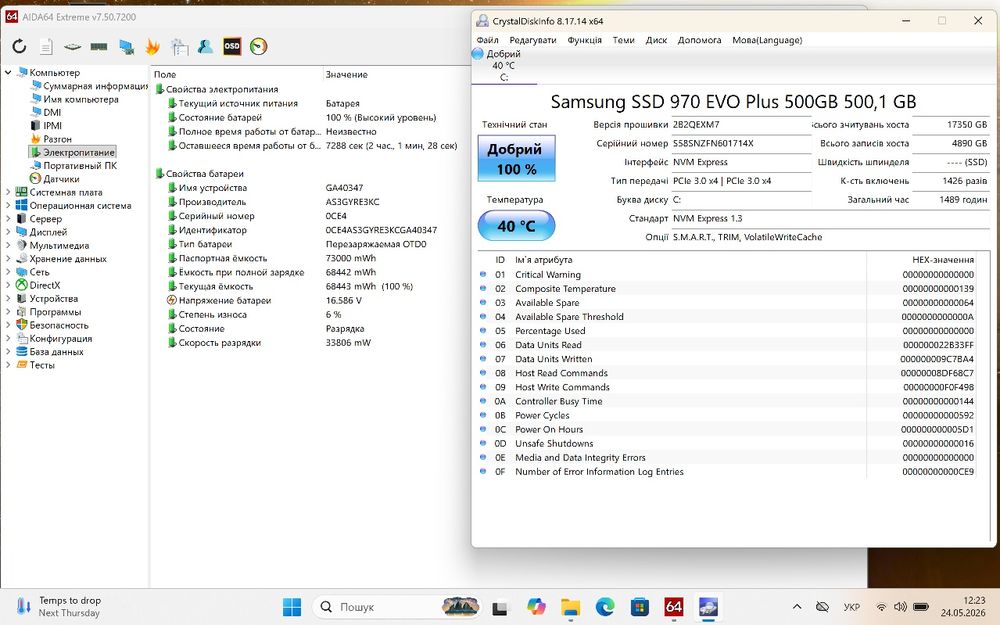The width and height of the screenshot is (1000, 625).
Task: Expand the DirectX tree node
Action: (x=8, y=285)
